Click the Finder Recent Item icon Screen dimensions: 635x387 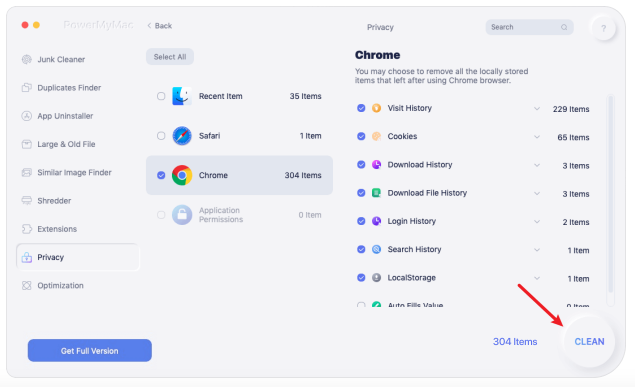pyautogui.click(x=182, y=96)
